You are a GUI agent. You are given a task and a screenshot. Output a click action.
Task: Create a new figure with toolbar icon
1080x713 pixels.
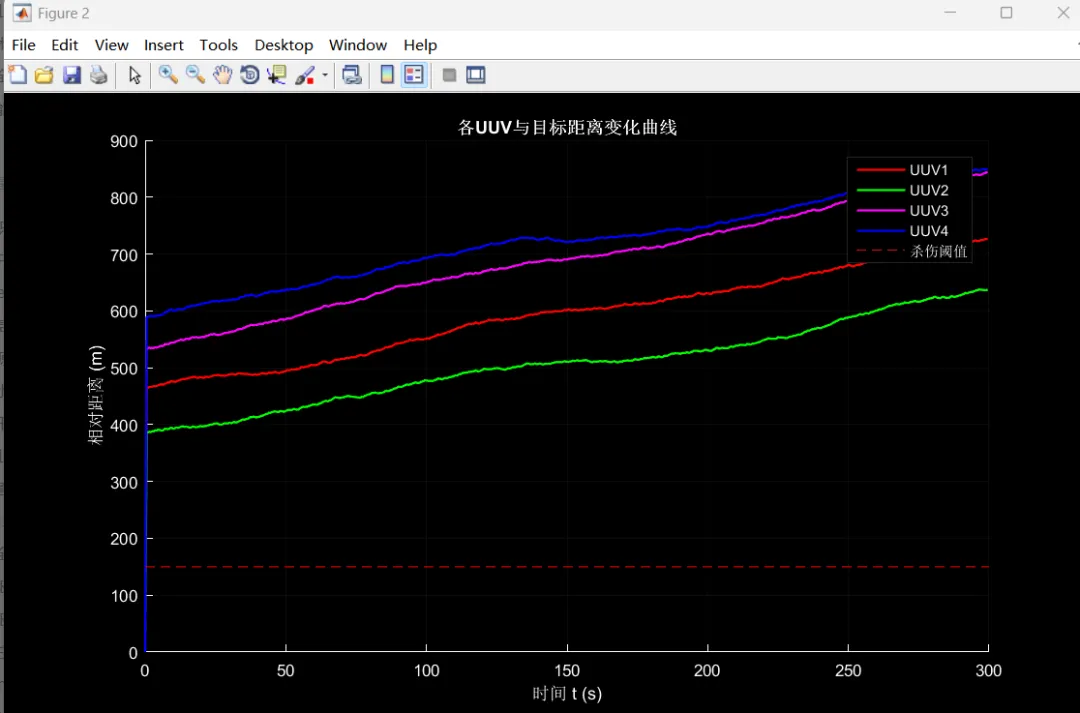click(18, 74)
